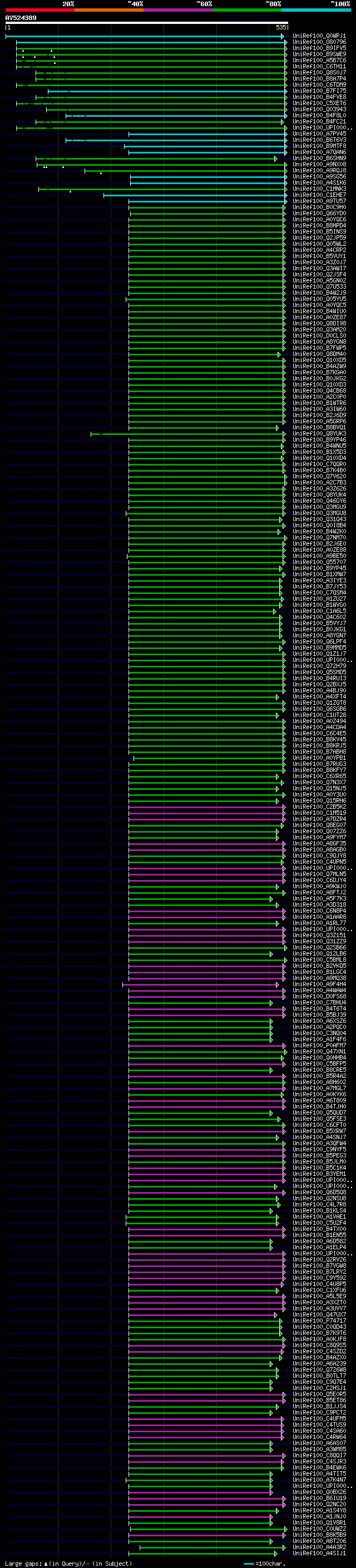The width and height of the screenshot is (356, 1568).
Task: Click hit UniRef100_A9KWJ0
Action: pyautogui.click(x=319, y=887)
